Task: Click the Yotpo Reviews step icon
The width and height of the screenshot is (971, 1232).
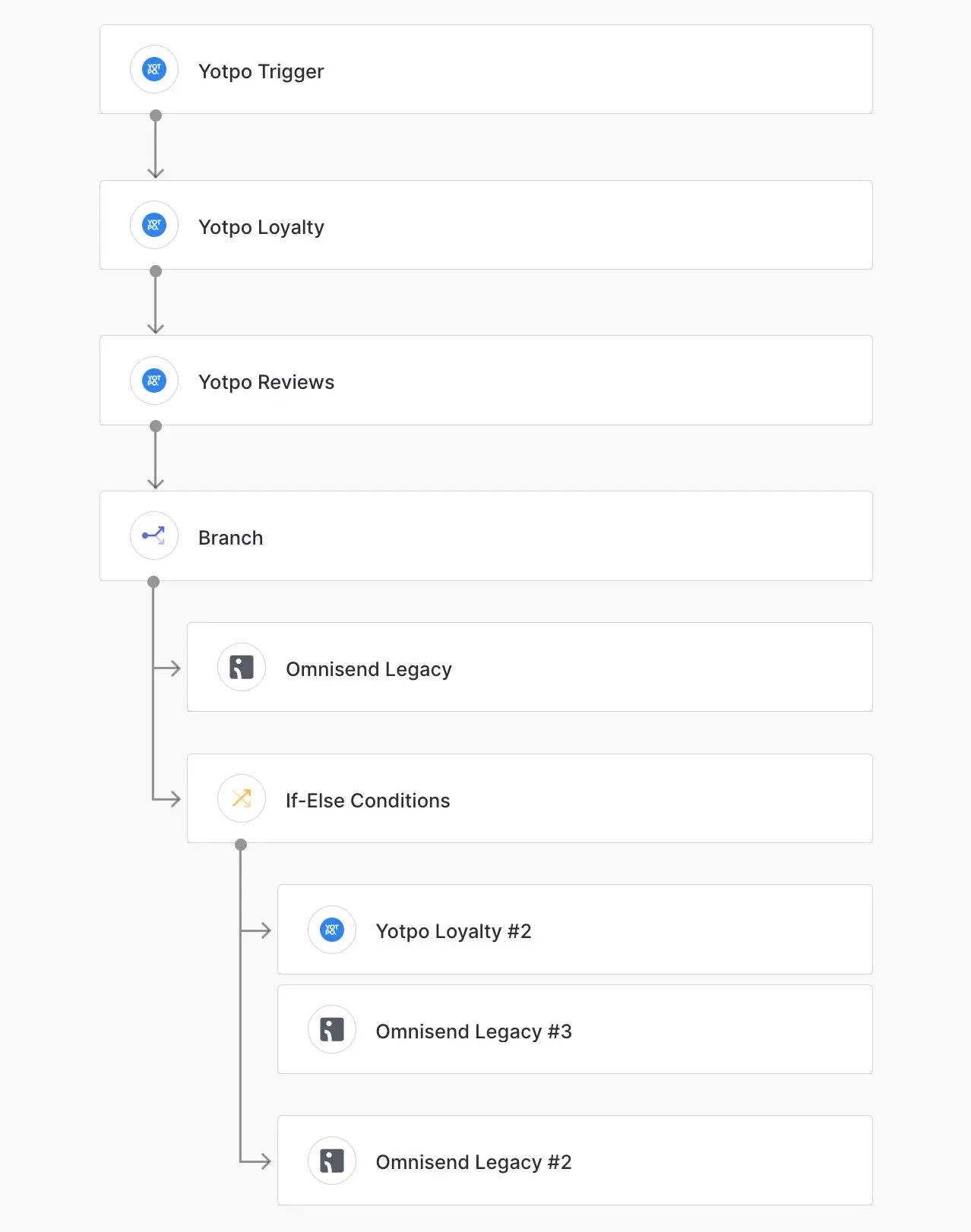Action: pyautogui.click(x=154, y=381)
